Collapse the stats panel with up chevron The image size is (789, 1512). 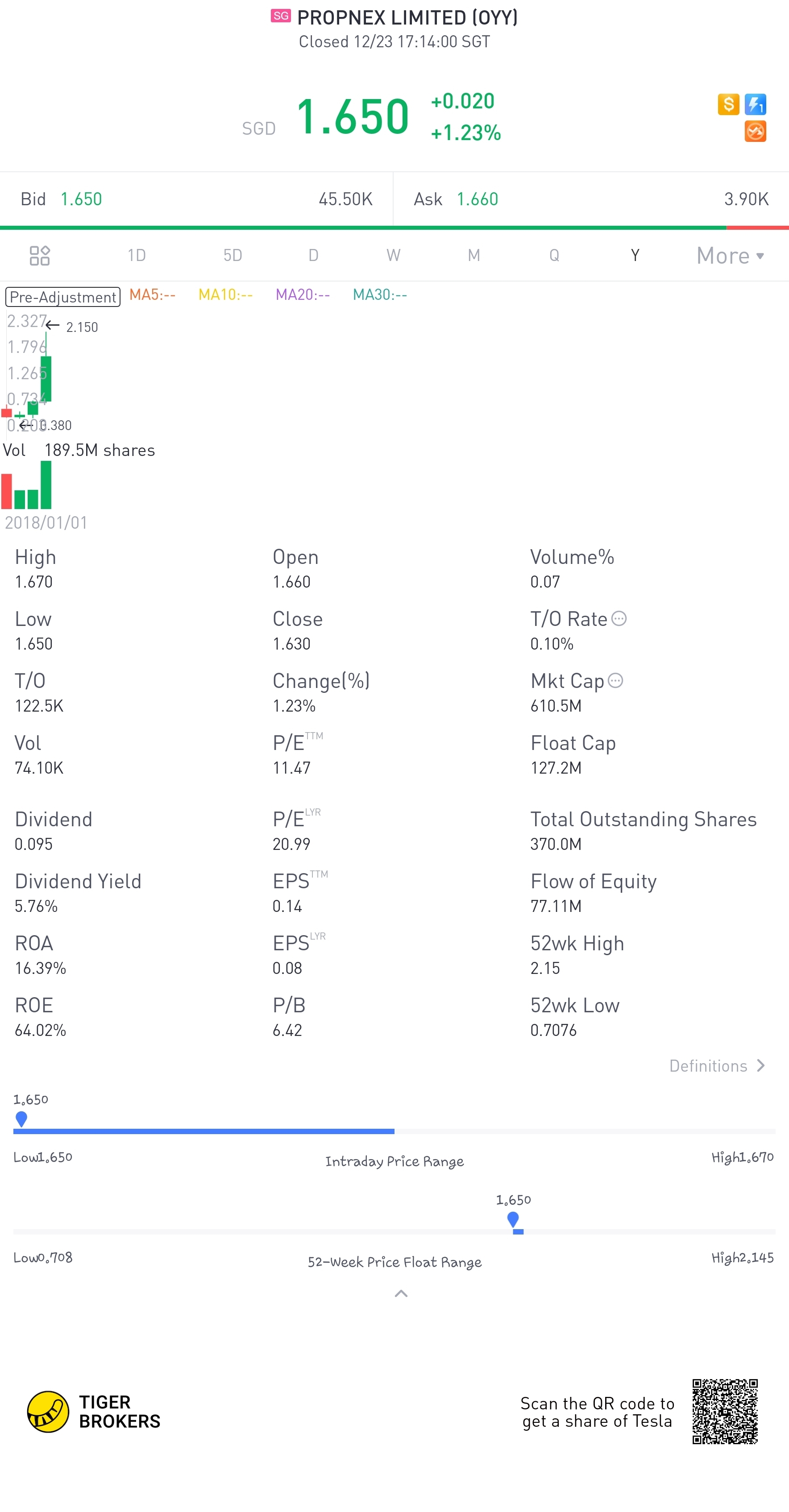coord(401,1294)
